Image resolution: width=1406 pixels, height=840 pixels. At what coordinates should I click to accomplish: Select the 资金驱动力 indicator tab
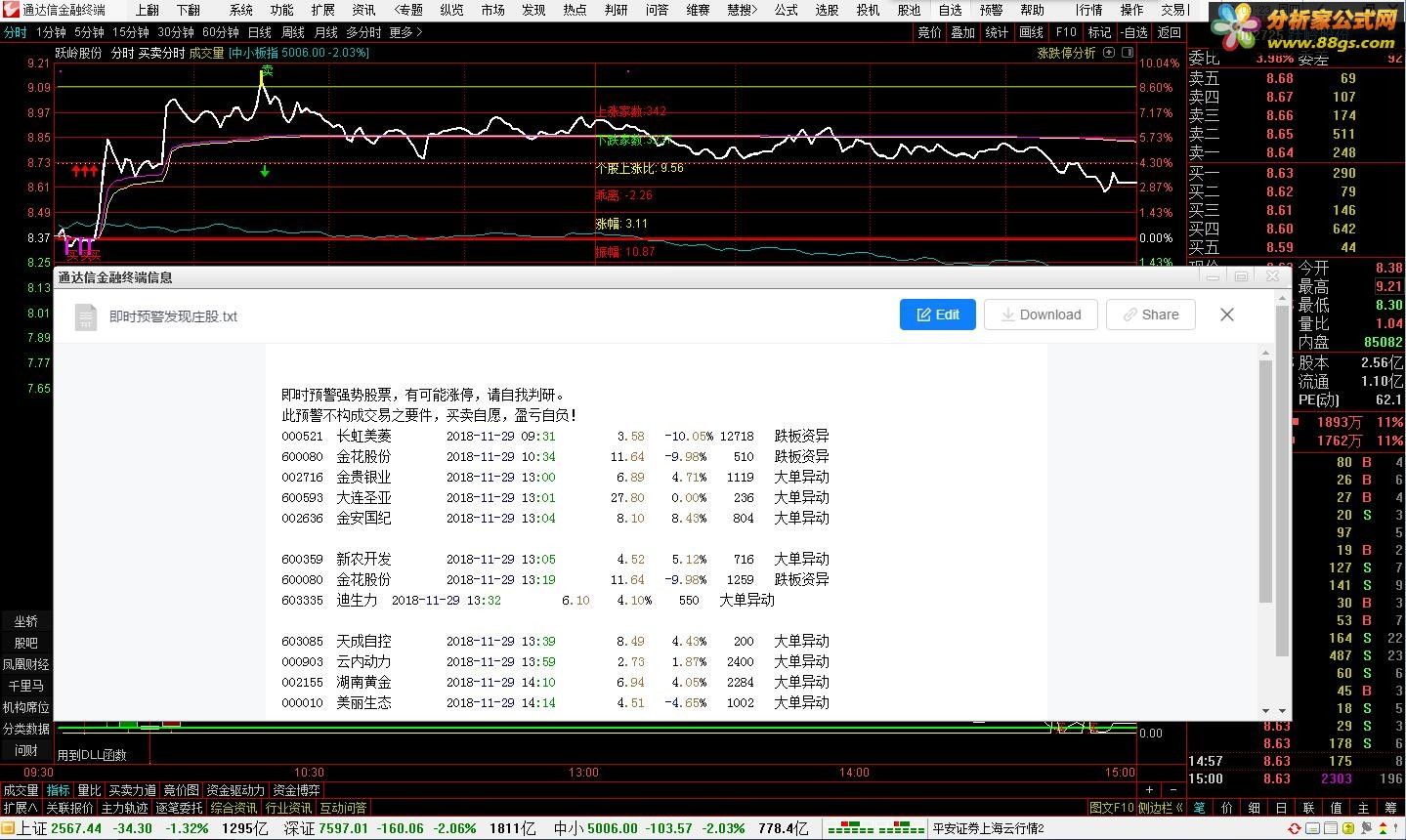click(x=235, y=790)
